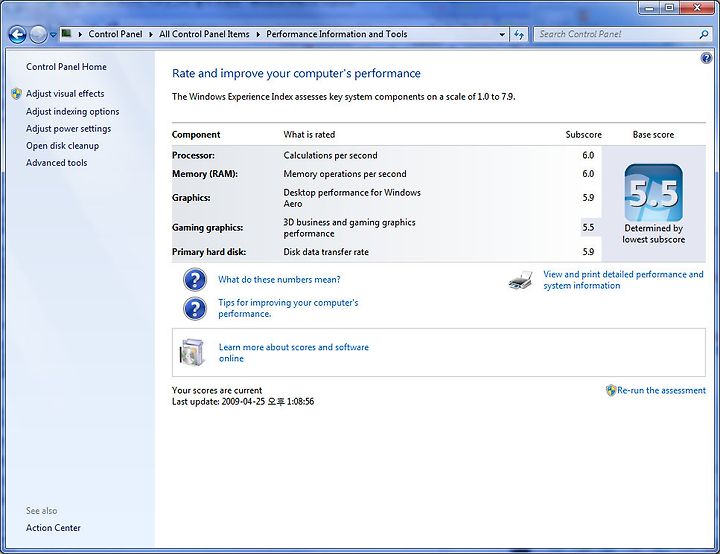Open Control Panel Home link
This screenshot has width=720, height=554.
tap(66, 67)
